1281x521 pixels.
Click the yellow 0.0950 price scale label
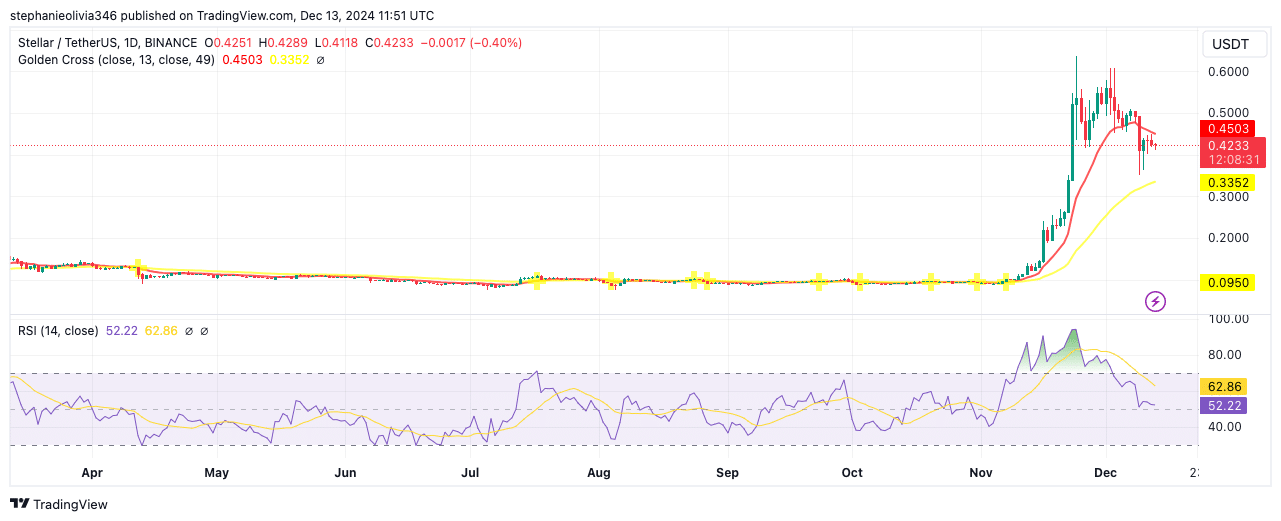point(1226,283)
